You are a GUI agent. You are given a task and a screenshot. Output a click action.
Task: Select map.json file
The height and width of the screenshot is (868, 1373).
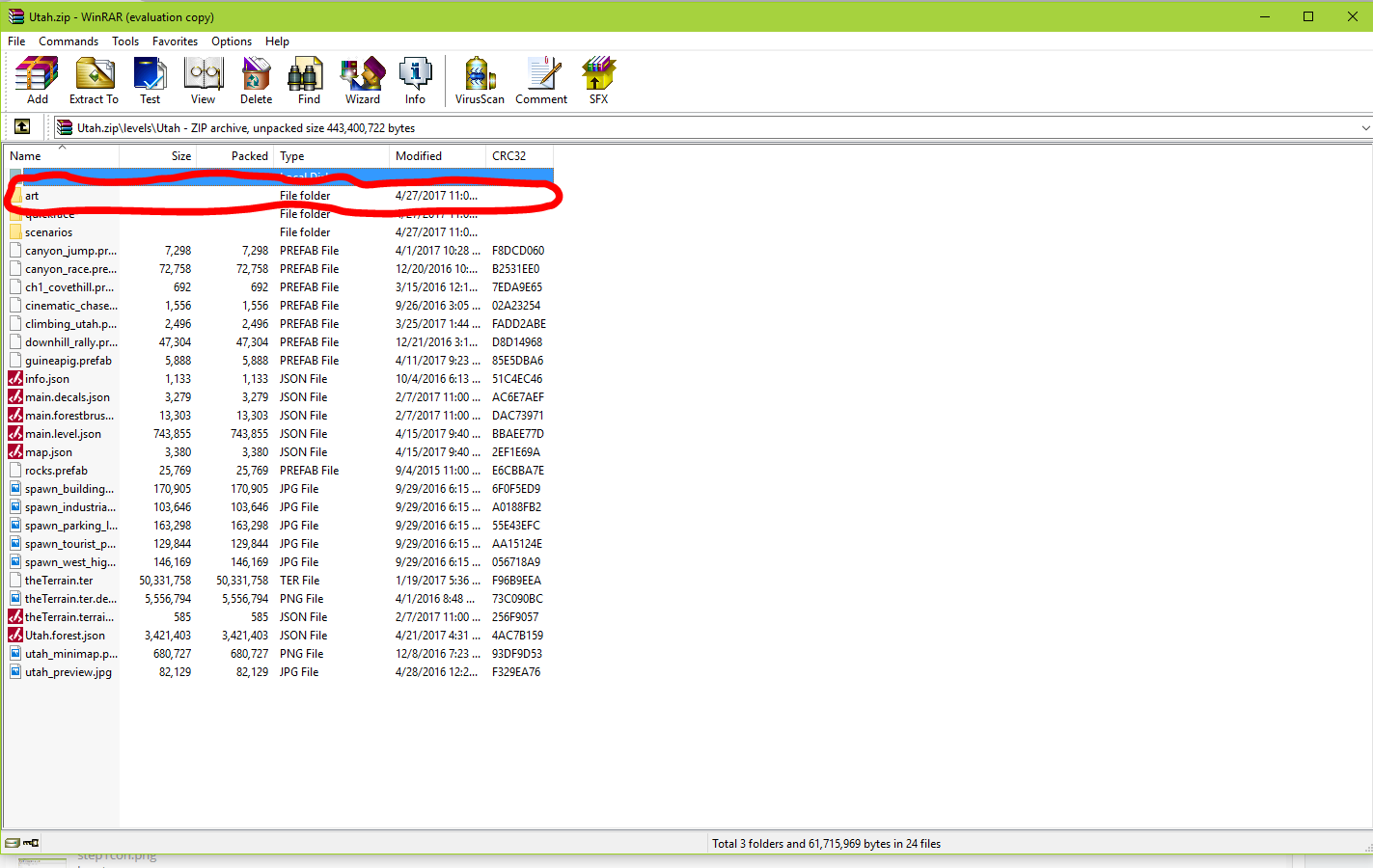click(280, 452)
